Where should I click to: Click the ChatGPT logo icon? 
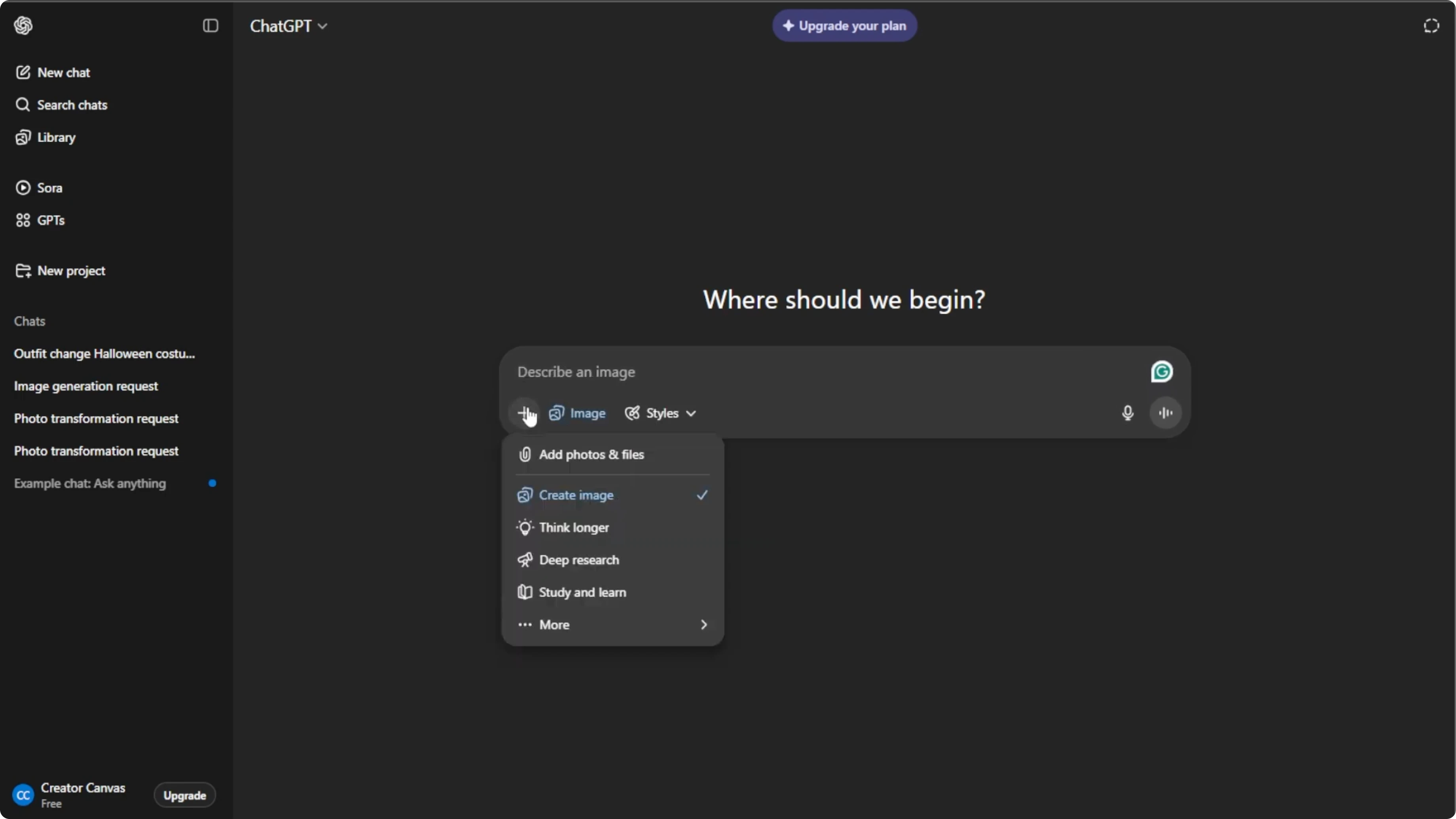coord(23,25)
